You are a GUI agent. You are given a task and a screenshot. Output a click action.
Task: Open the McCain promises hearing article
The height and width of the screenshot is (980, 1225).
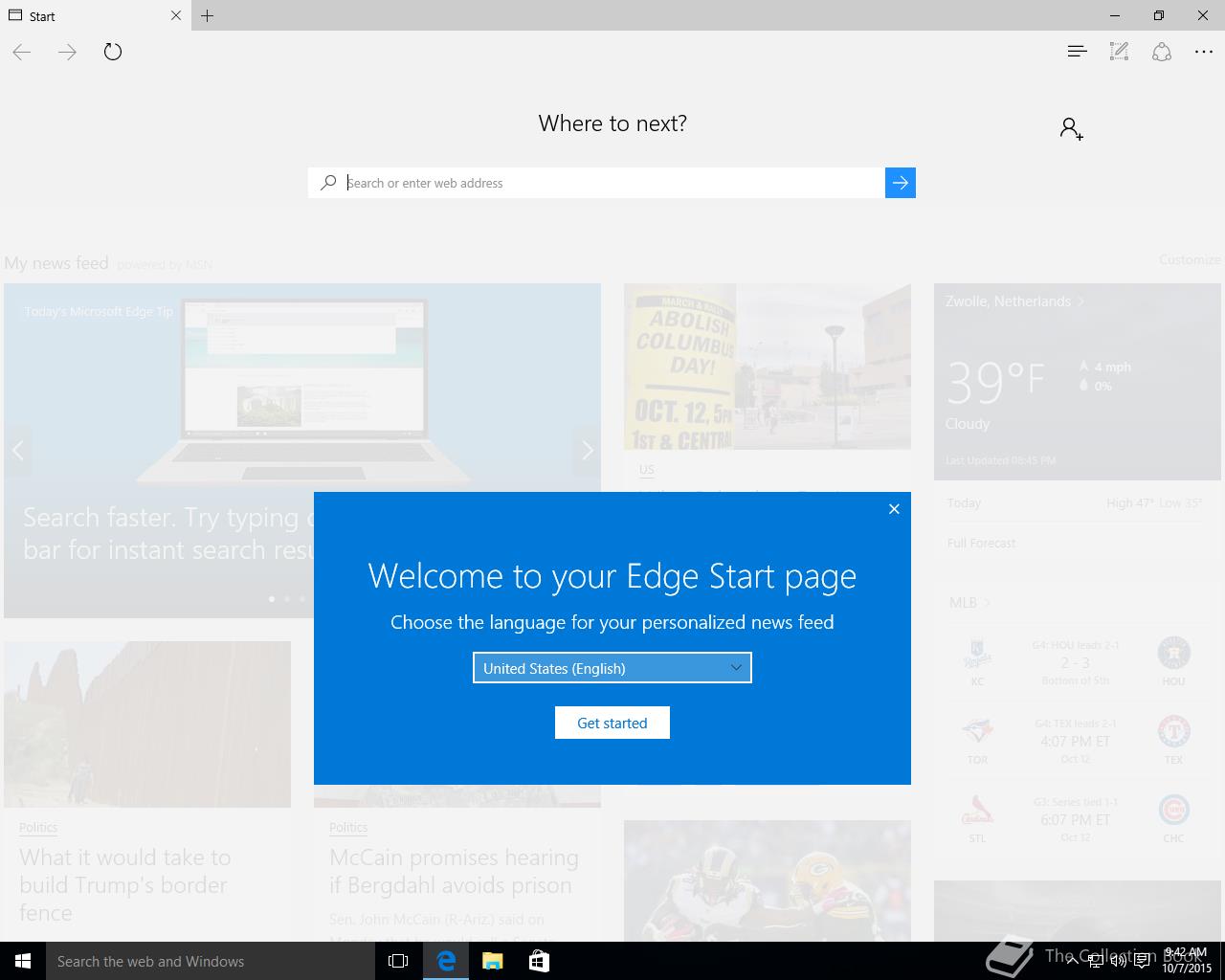point(454,871)
